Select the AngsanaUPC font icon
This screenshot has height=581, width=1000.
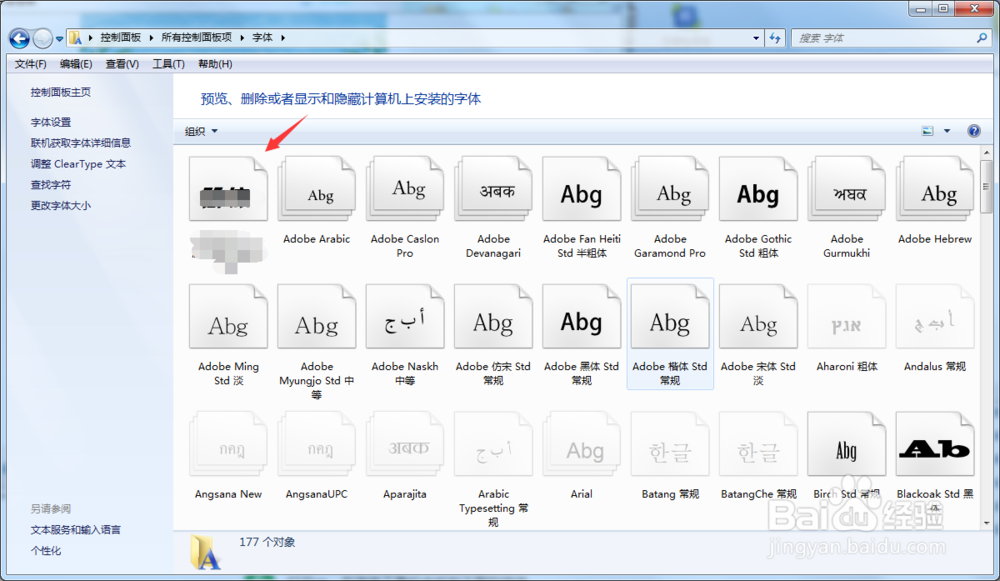click(x=317, y=445)
